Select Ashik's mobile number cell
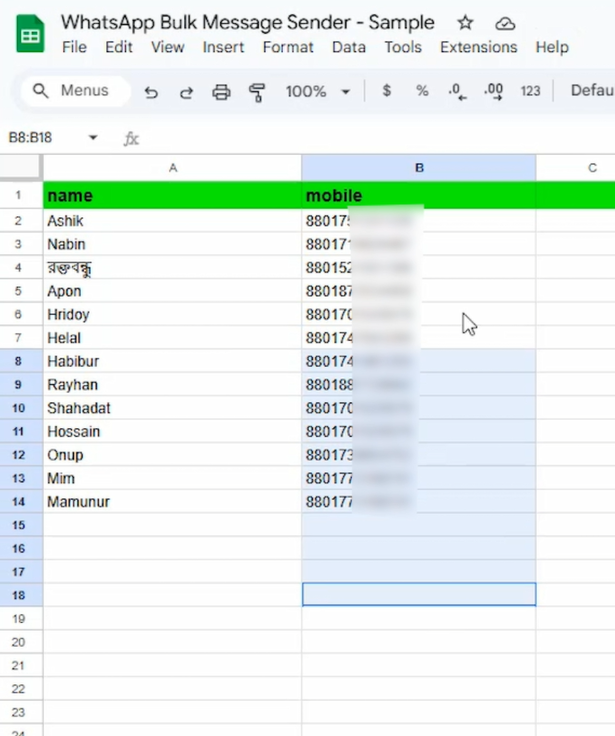 [419, 221]
